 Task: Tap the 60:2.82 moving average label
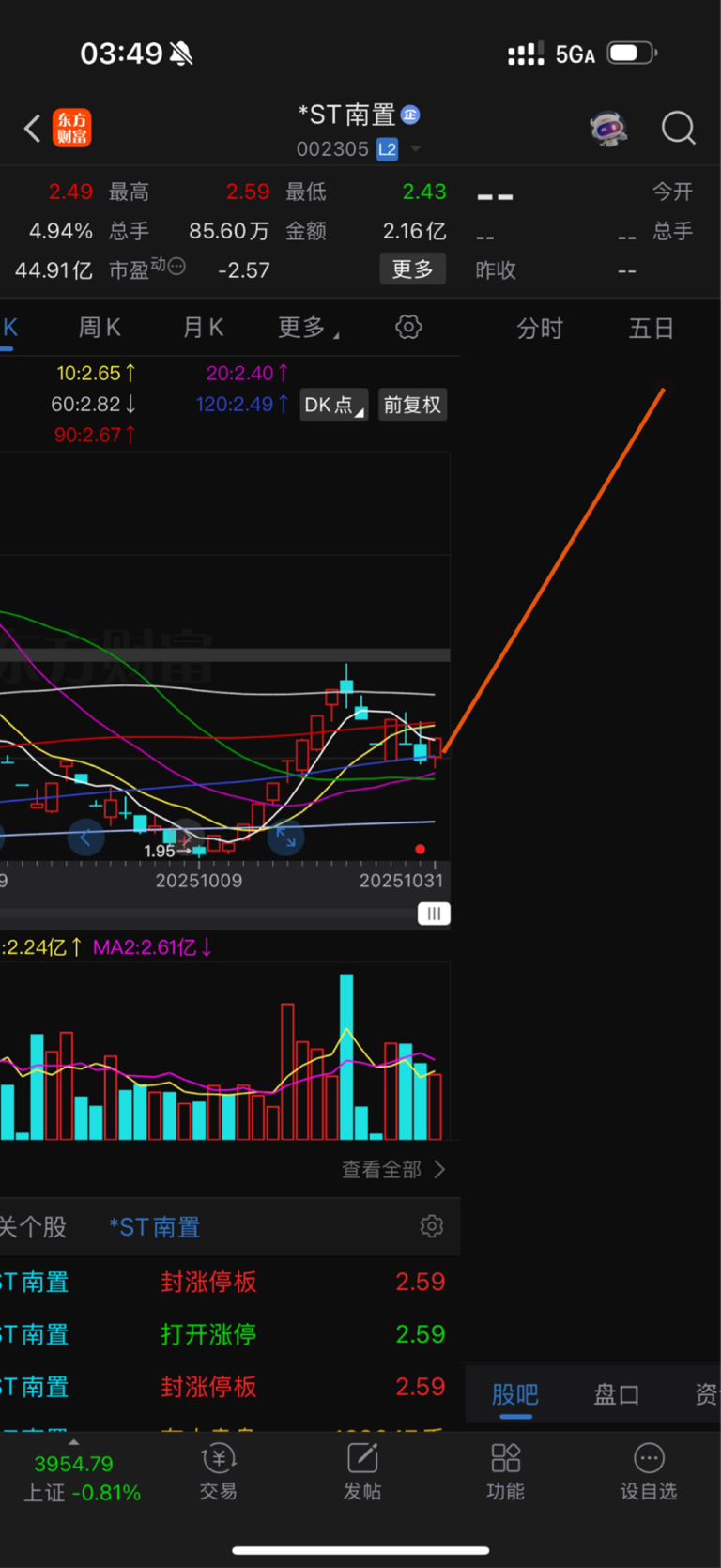[x=93, y=405]
